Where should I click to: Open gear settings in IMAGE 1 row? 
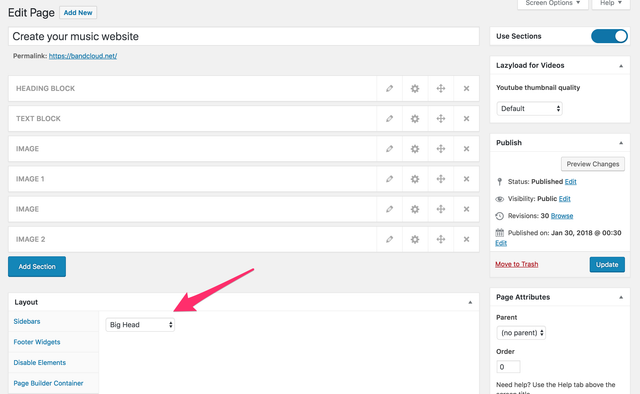(415, 179)
